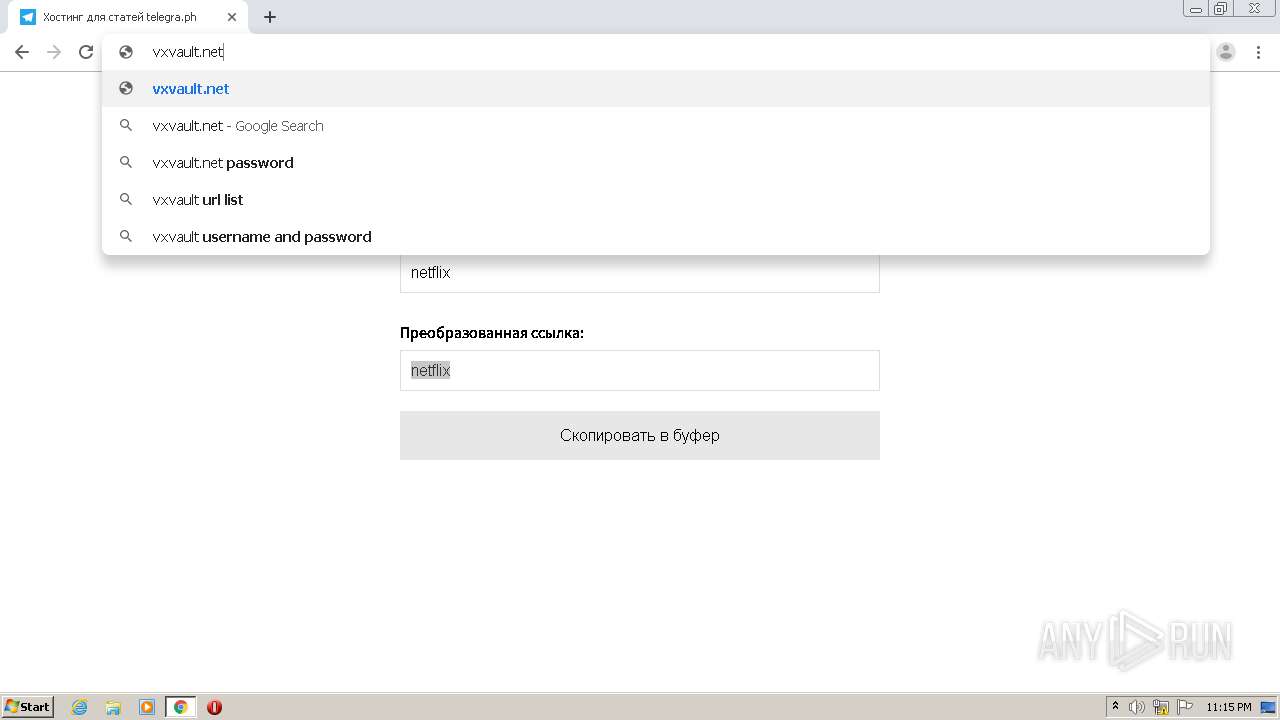Open Windows Media Player from the taskbar

(147, 707)
